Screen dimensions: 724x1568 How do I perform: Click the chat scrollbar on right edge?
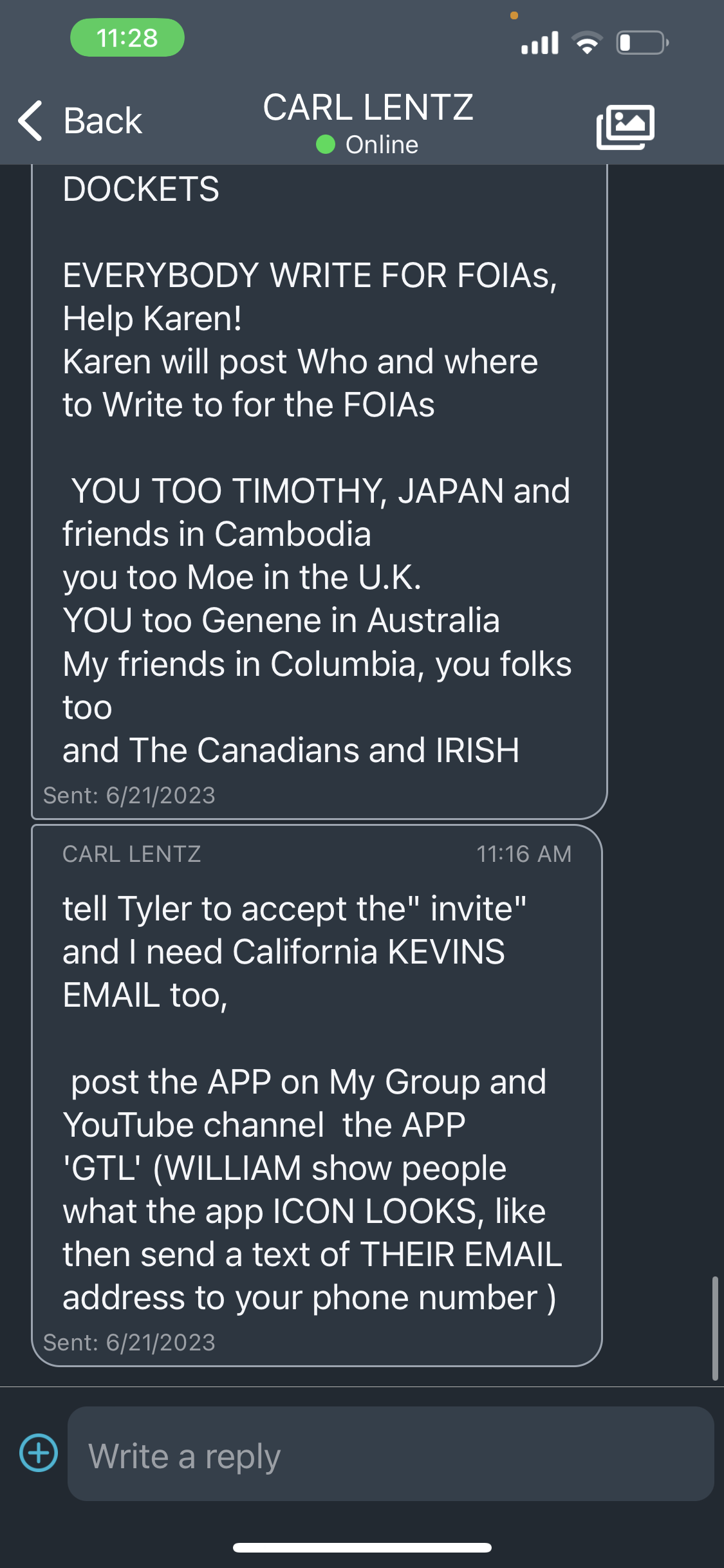pyautogui.click(x=715, y=1327)
